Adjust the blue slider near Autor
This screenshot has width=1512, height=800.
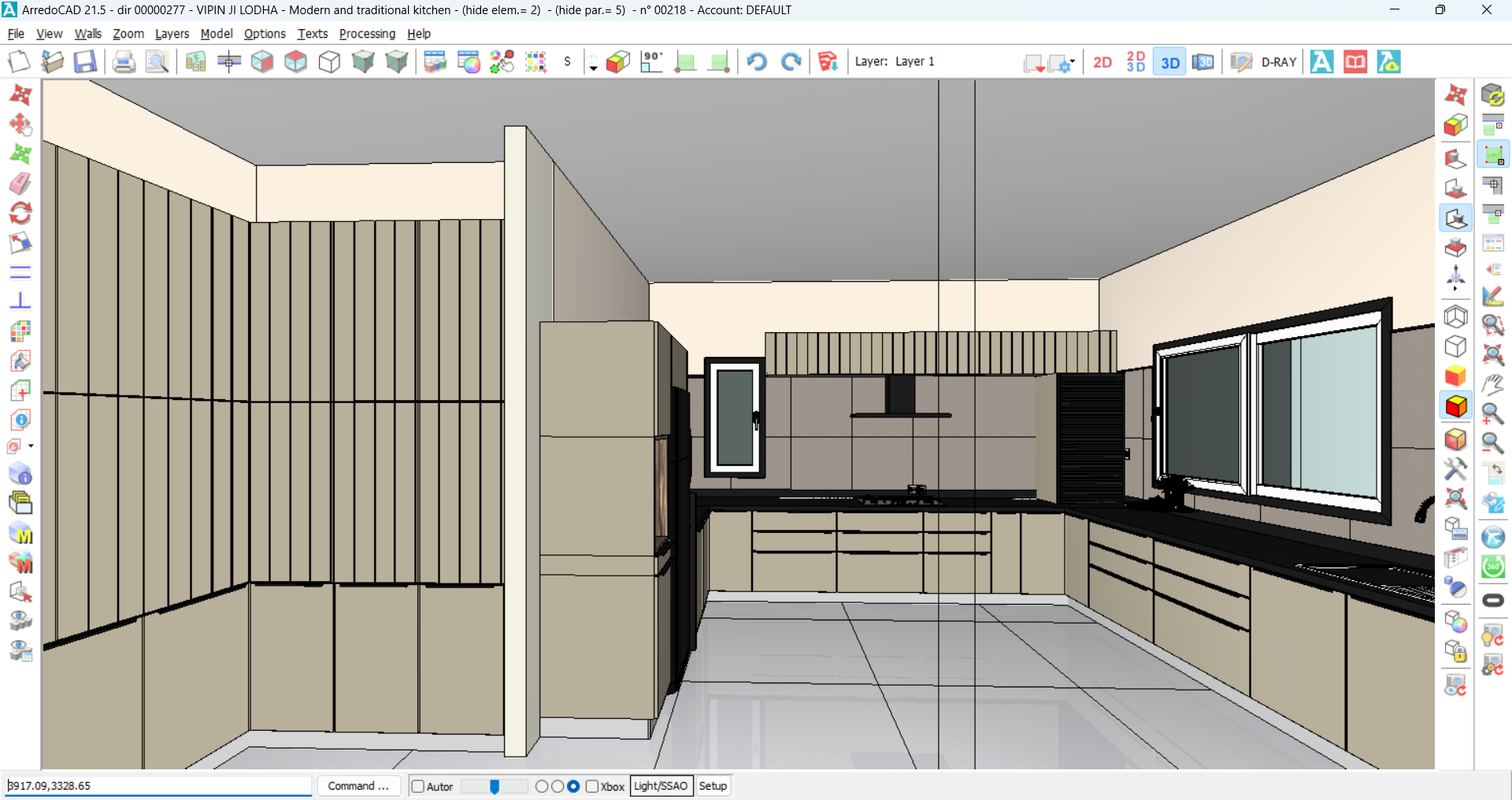(495, 786)
